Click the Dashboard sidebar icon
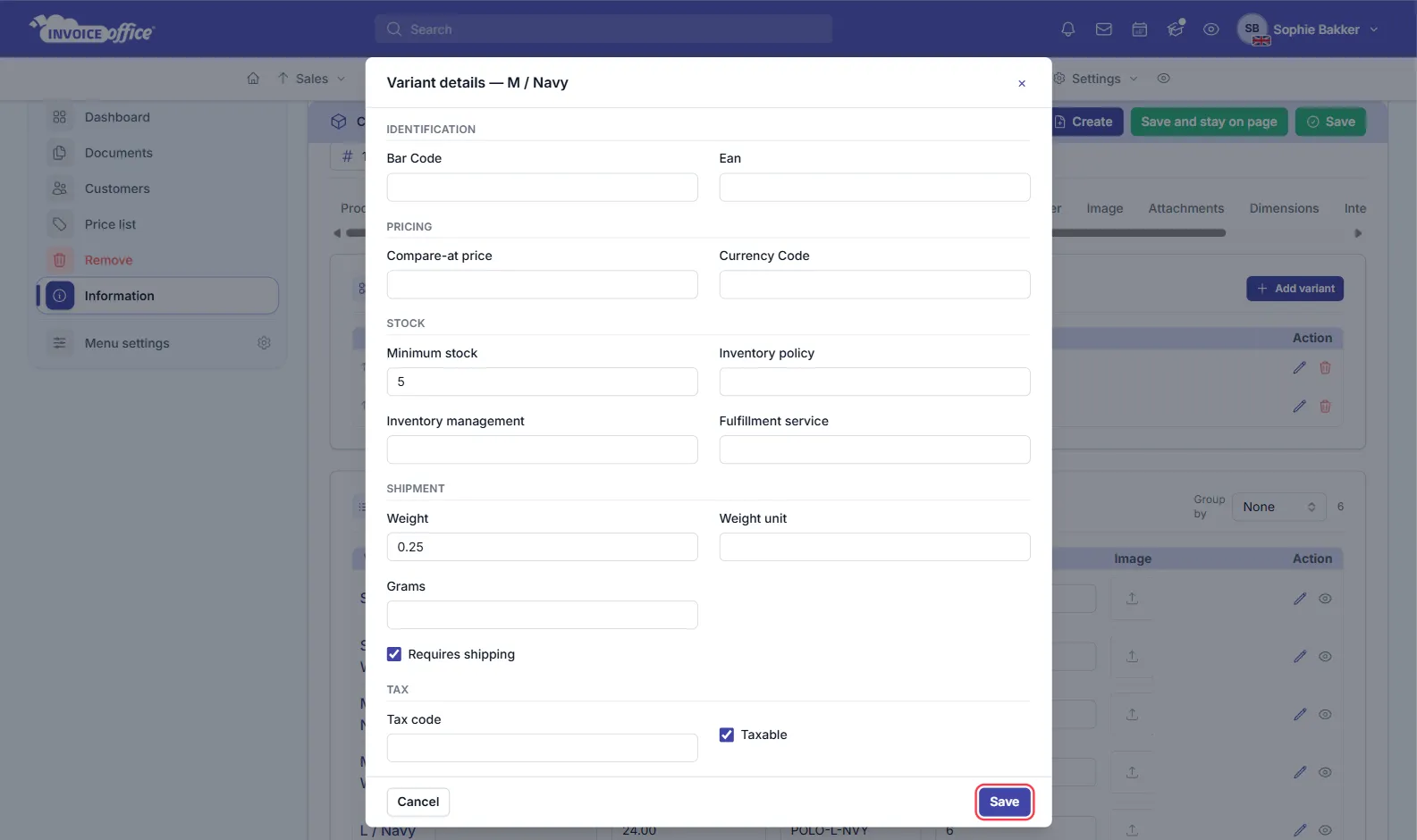 click(x=60, y=117)
